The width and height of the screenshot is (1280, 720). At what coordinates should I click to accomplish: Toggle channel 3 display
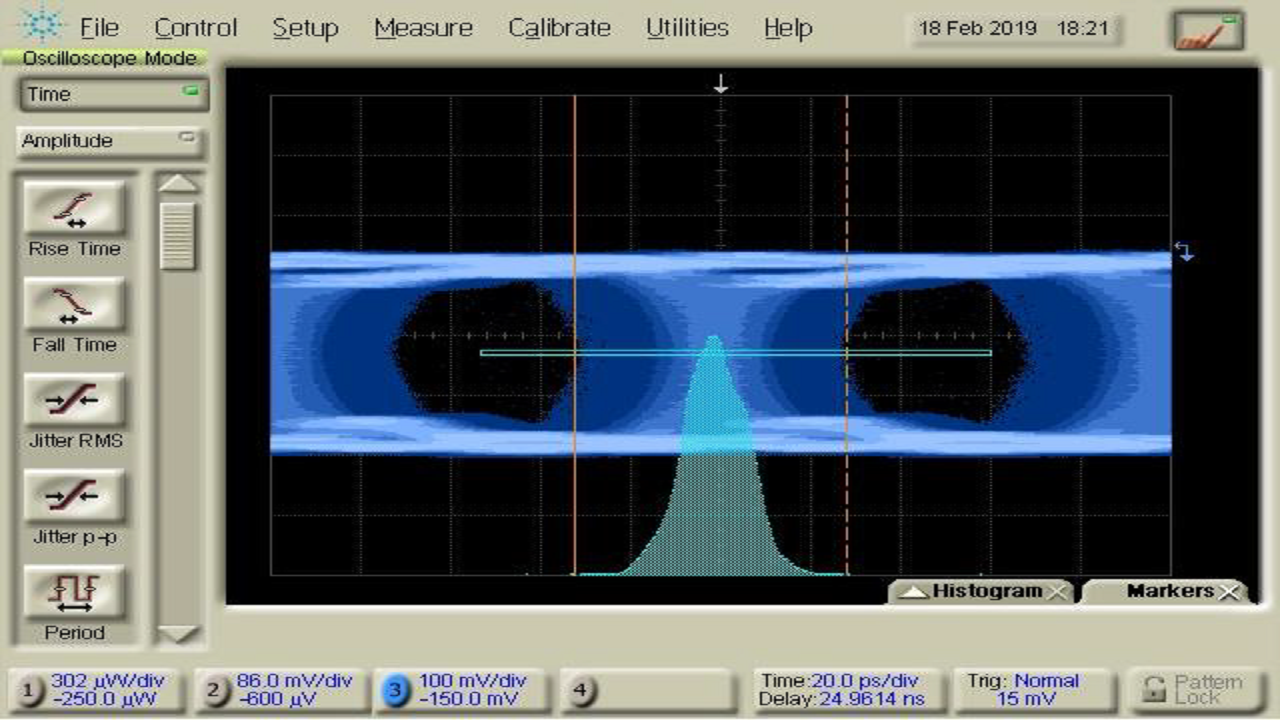pyautogui.click(x=396, y=691)
